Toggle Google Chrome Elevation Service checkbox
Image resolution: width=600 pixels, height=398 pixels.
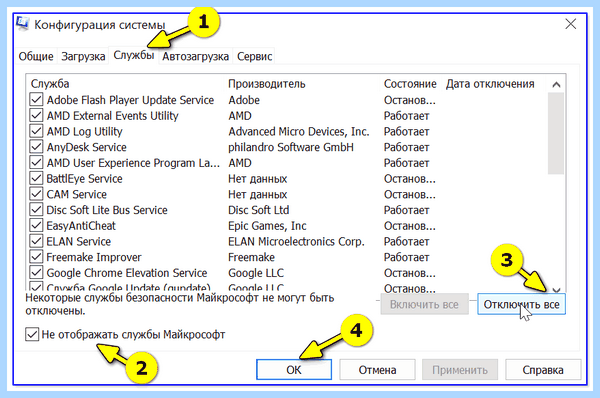click(36, 272)
